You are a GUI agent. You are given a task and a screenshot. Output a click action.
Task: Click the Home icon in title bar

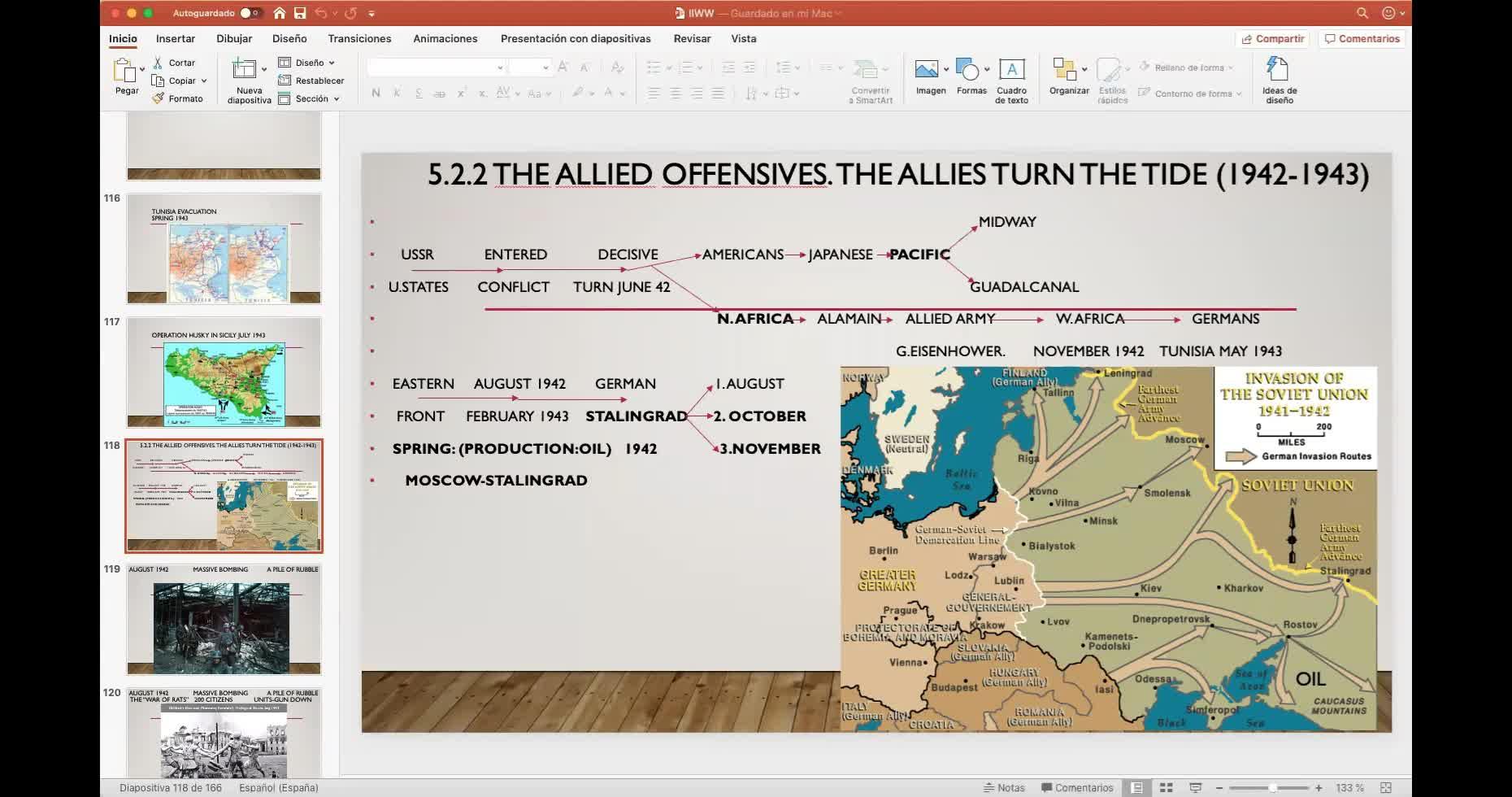280,13
